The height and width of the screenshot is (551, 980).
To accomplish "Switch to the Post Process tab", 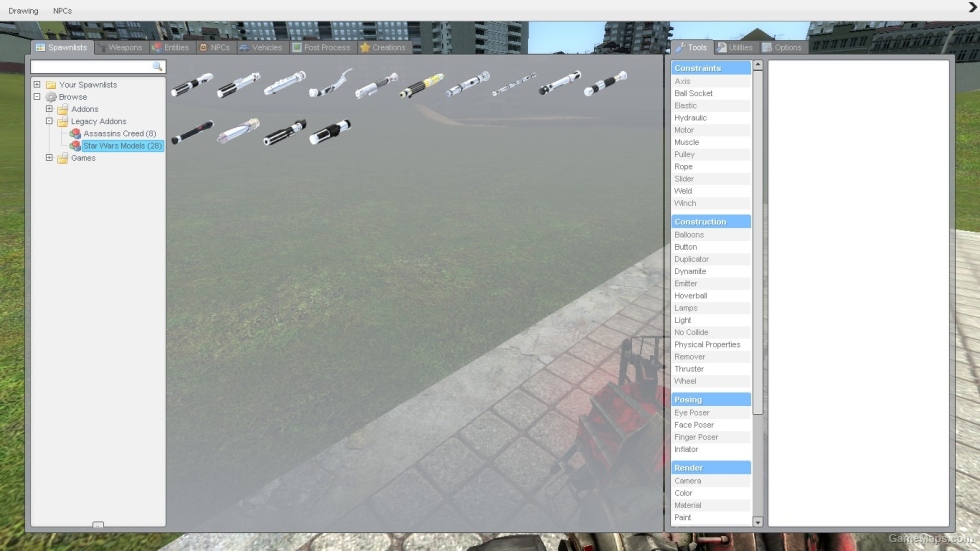I will (x=322, y=47).
